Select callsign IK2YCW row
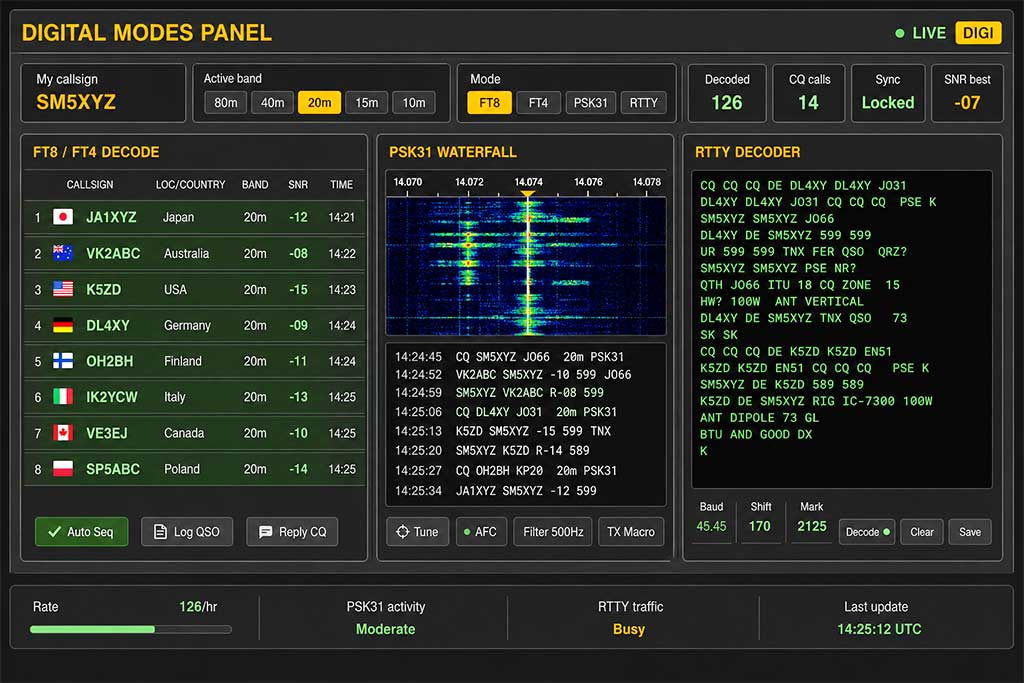 click(195, 397)
